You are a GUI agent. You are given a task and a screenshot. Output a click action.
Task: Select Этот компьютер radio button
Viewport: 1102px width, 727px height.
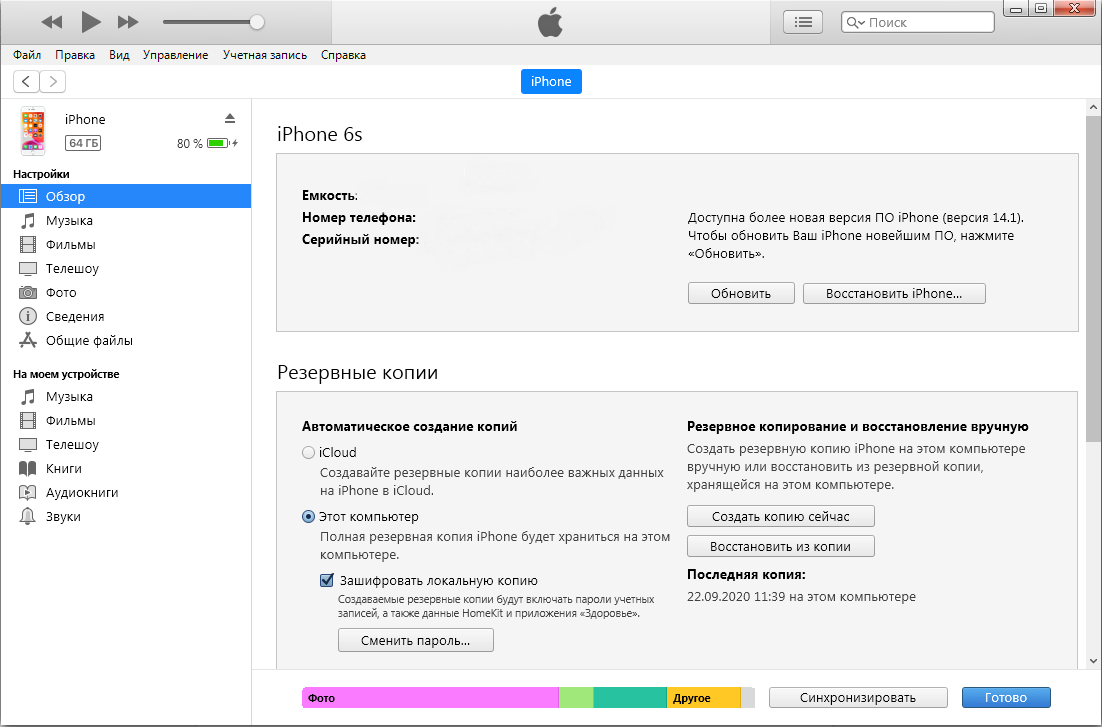point(308,516)
